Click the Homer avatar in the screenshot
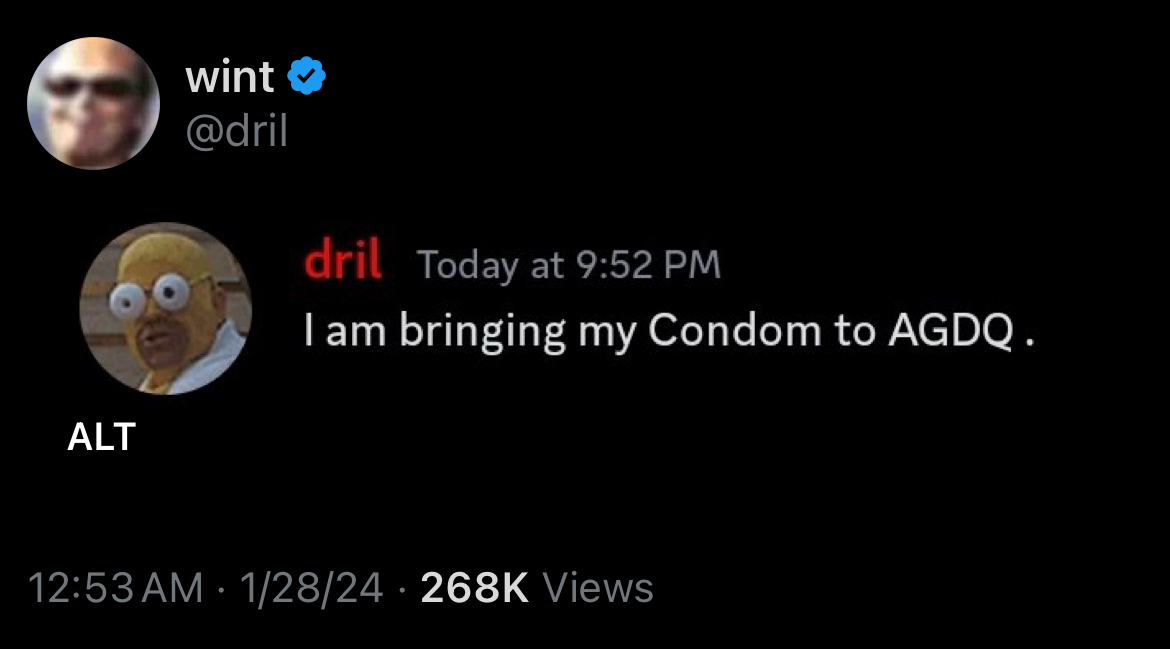1170x649 pixels. tap(165, 308)
